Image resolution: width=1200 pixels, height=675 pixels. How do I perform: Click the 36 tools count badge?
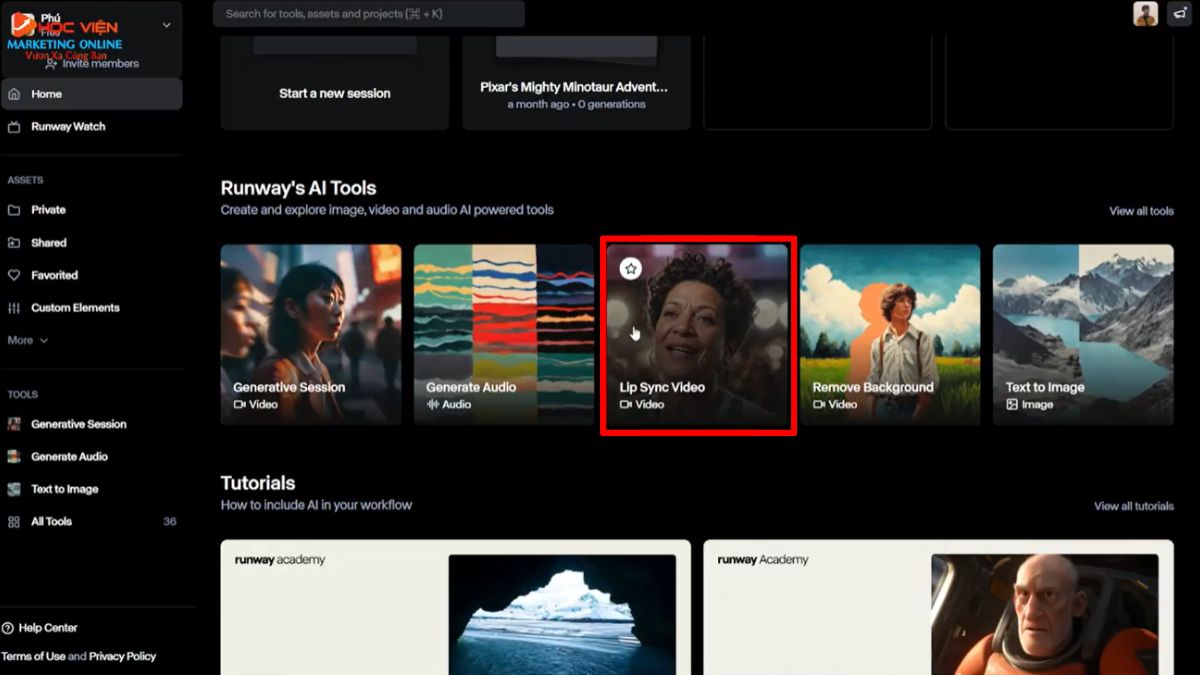[x=169, y=522]
